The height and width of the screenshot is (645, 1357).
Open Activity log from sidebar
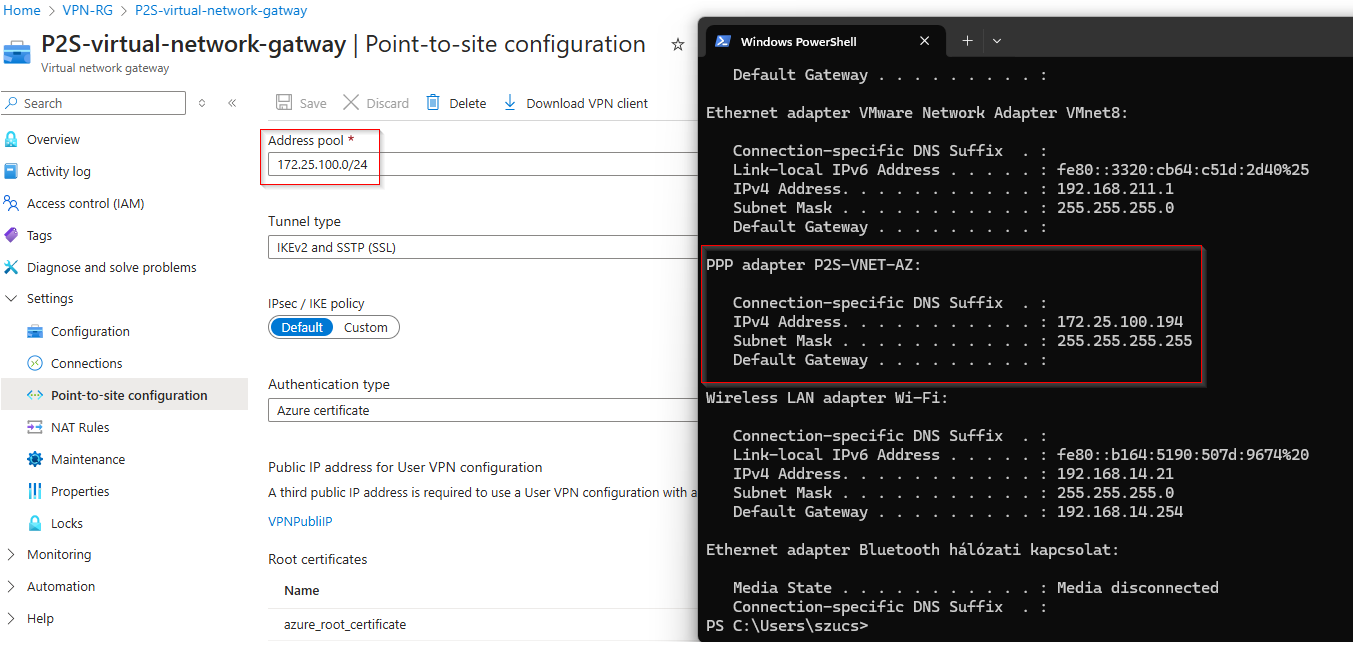pyautogui.click(x=58, y=171)
